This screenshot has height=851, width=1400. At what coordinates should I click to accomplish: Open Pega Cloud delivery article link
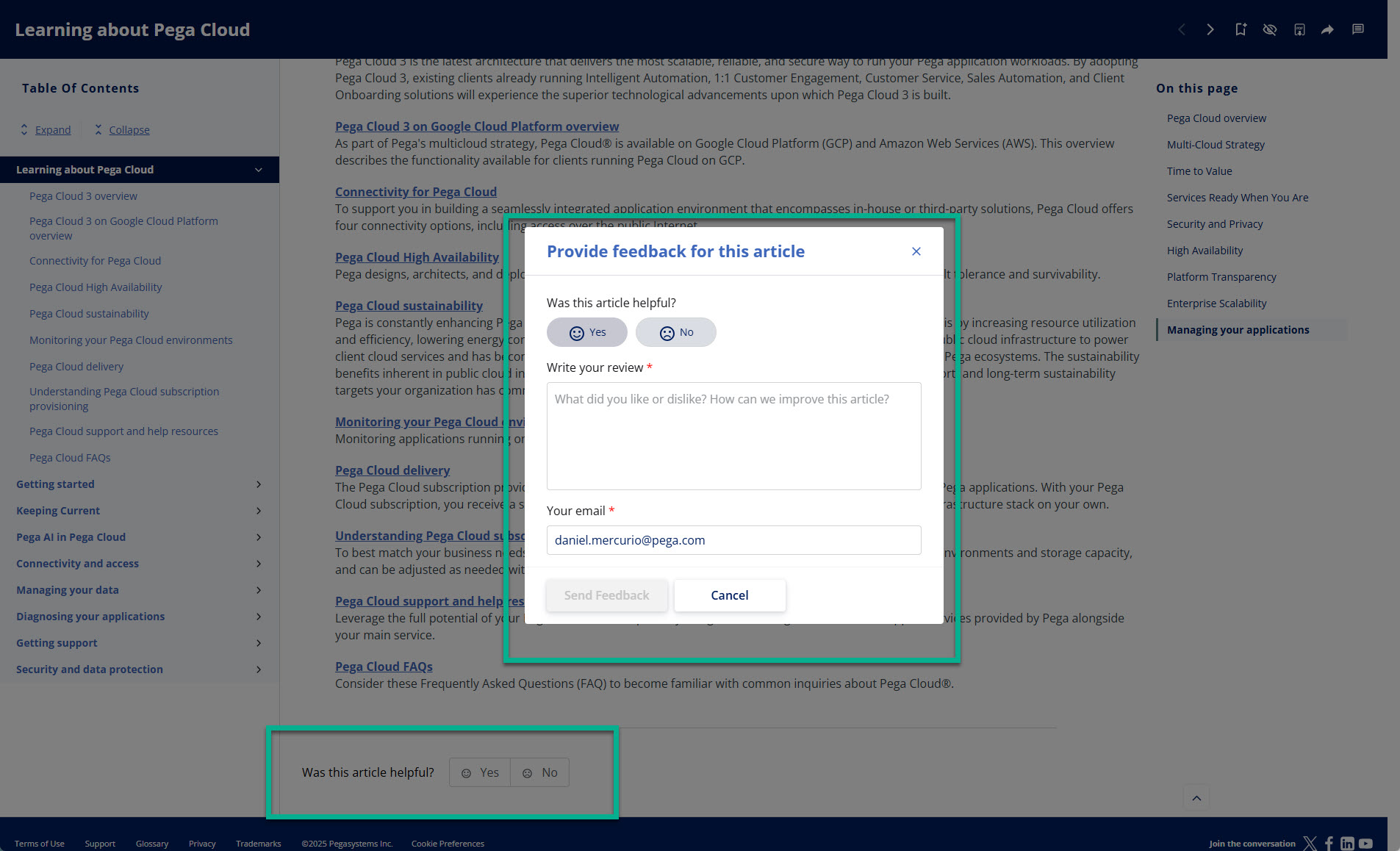392,470
